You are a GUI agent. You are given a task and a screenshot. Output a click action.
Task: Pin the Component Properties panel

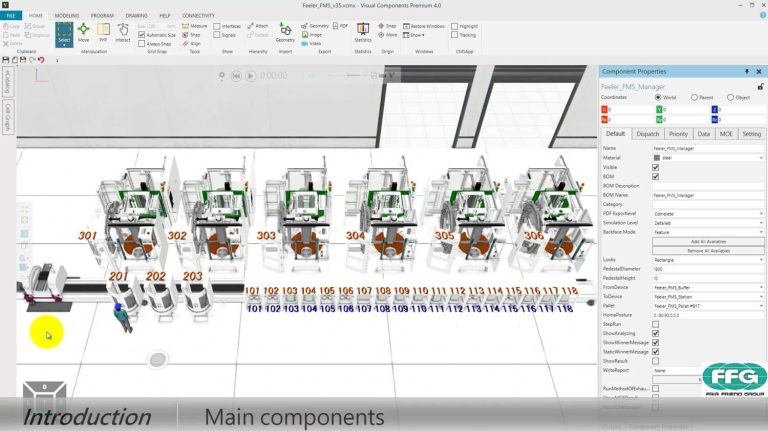pos(747,72)
